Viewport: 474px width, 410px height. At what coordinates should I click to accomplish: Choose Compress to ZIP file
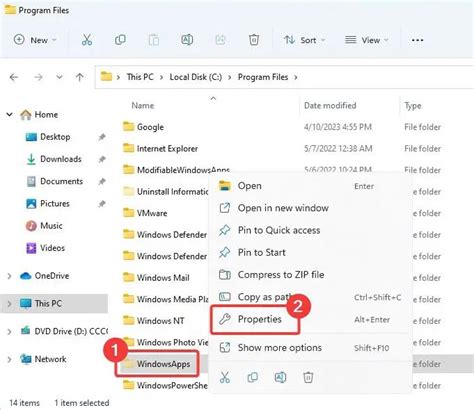point(281,275)
